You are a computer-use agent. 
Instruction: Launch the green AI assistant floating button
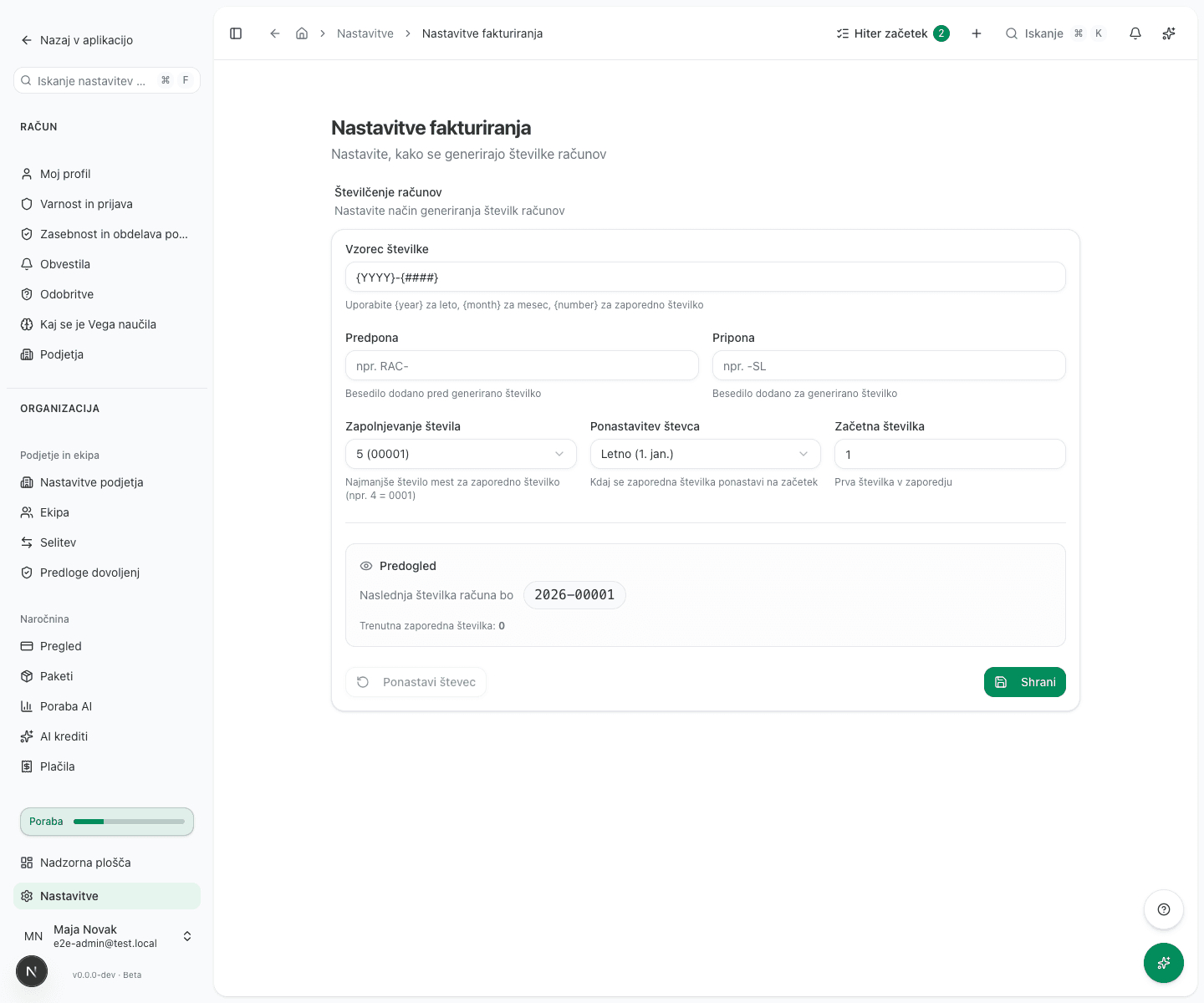[1164, 963]
